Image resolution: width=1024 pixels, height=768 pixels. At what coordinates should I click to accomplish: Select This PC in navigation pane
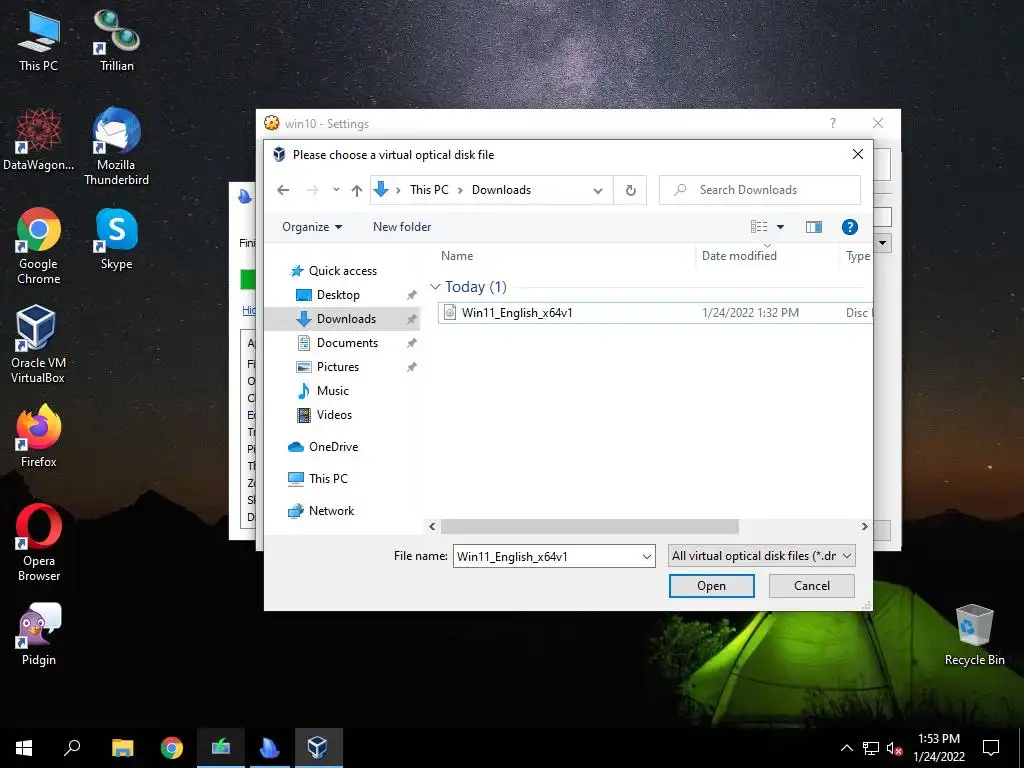coord(328,479)
